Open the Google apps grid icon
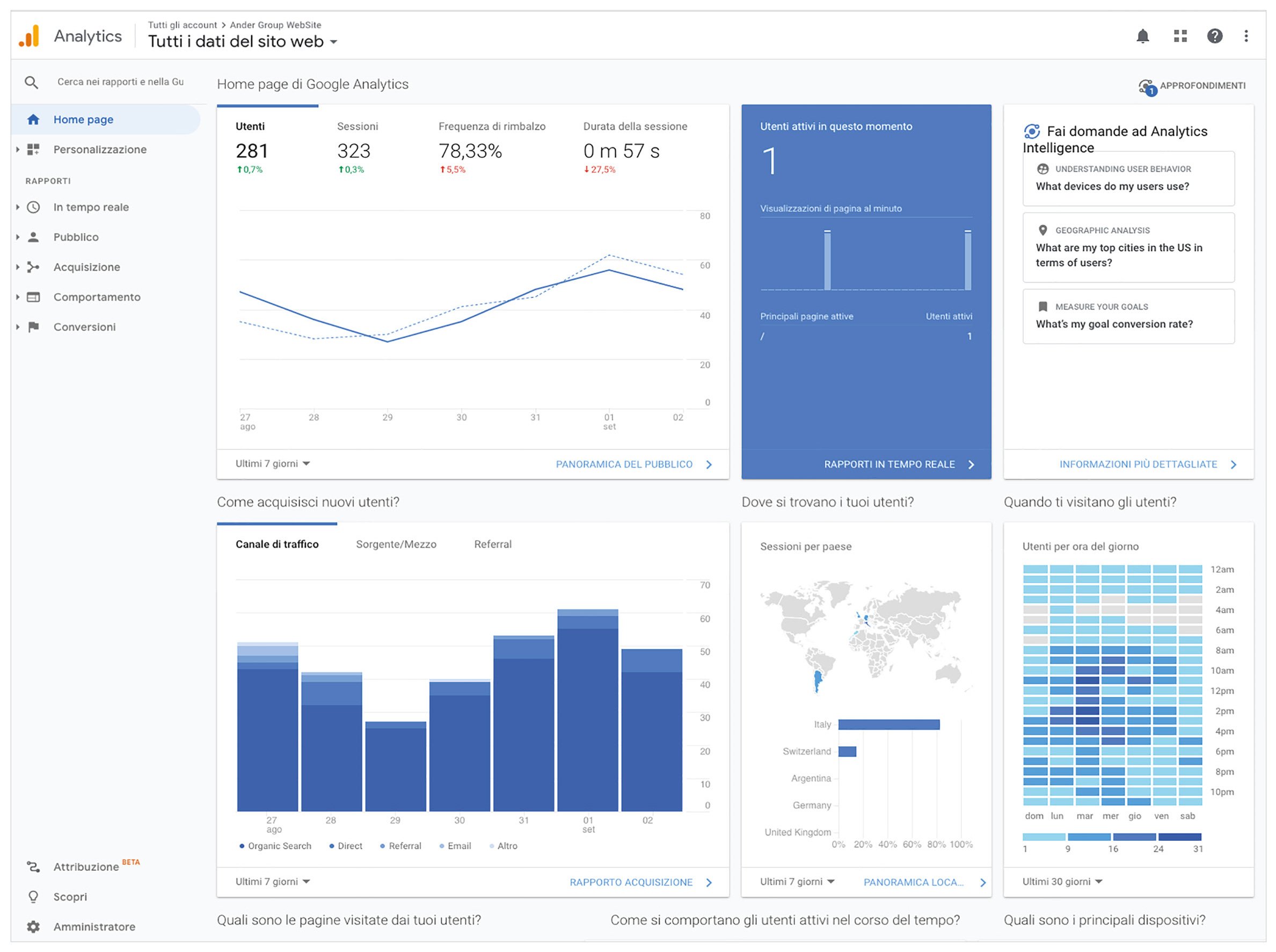The image size is (1276, 952). pos(1180,37)
